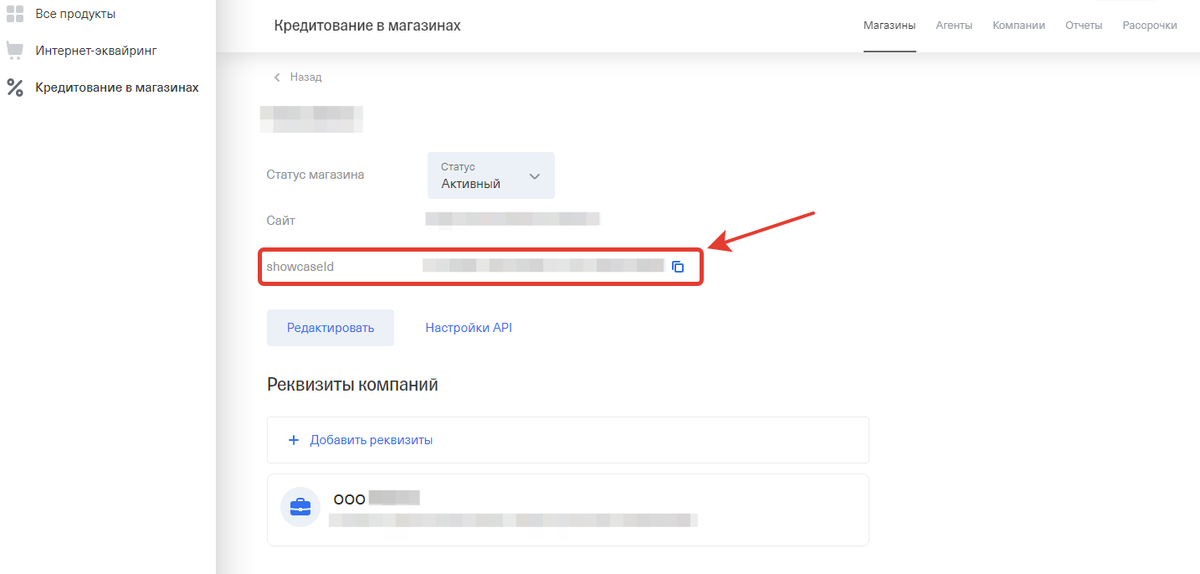The height and width of the screenshot is (574, 1200).
Task: Click the blurred showcaseId value
Action: tap(543, 266)
